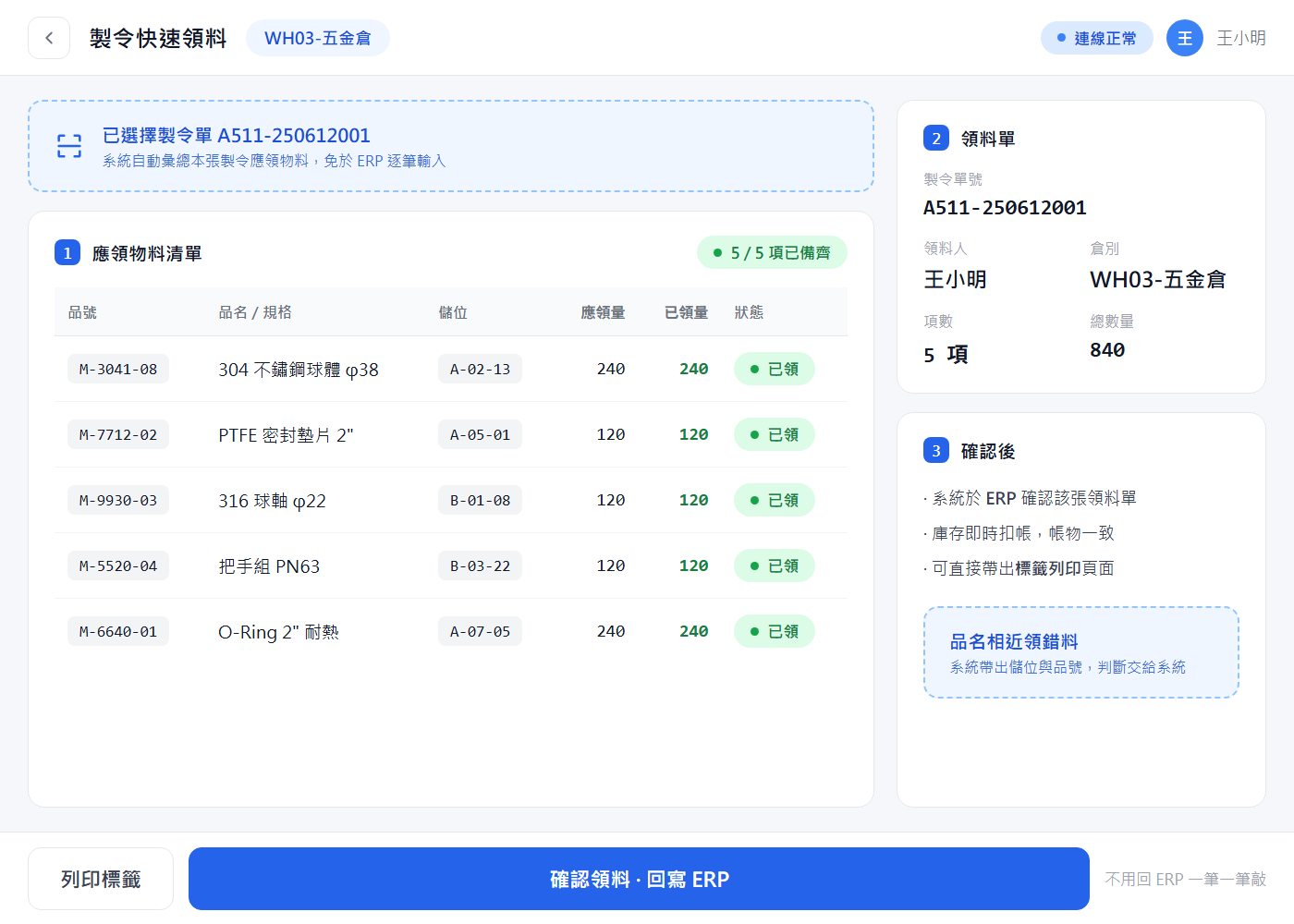Click the 列印標籤 button
This screenshot has width=1294, height=924.
101,879
